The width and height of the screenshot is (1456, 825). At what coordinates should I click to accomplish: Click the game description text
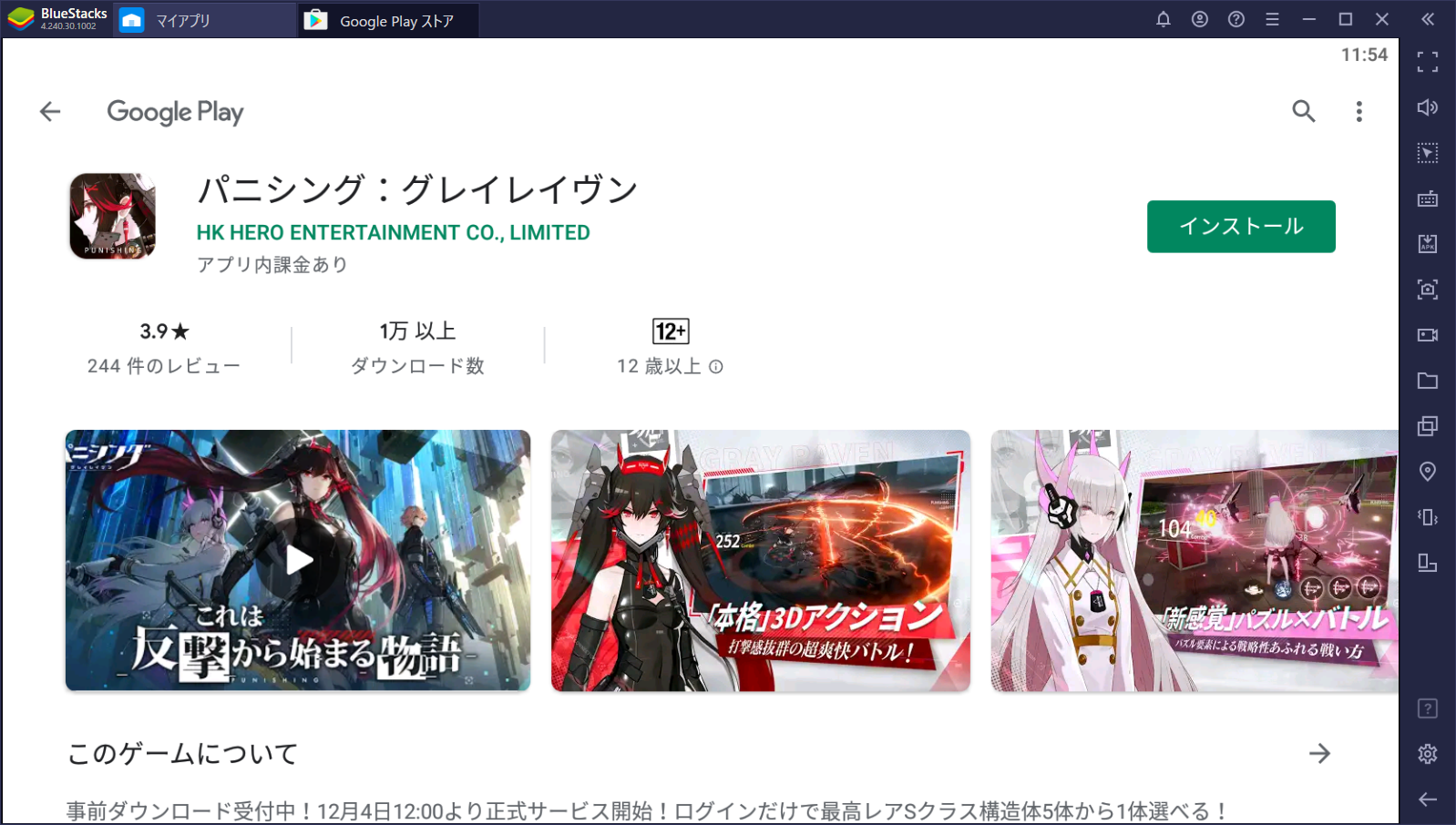647,810
